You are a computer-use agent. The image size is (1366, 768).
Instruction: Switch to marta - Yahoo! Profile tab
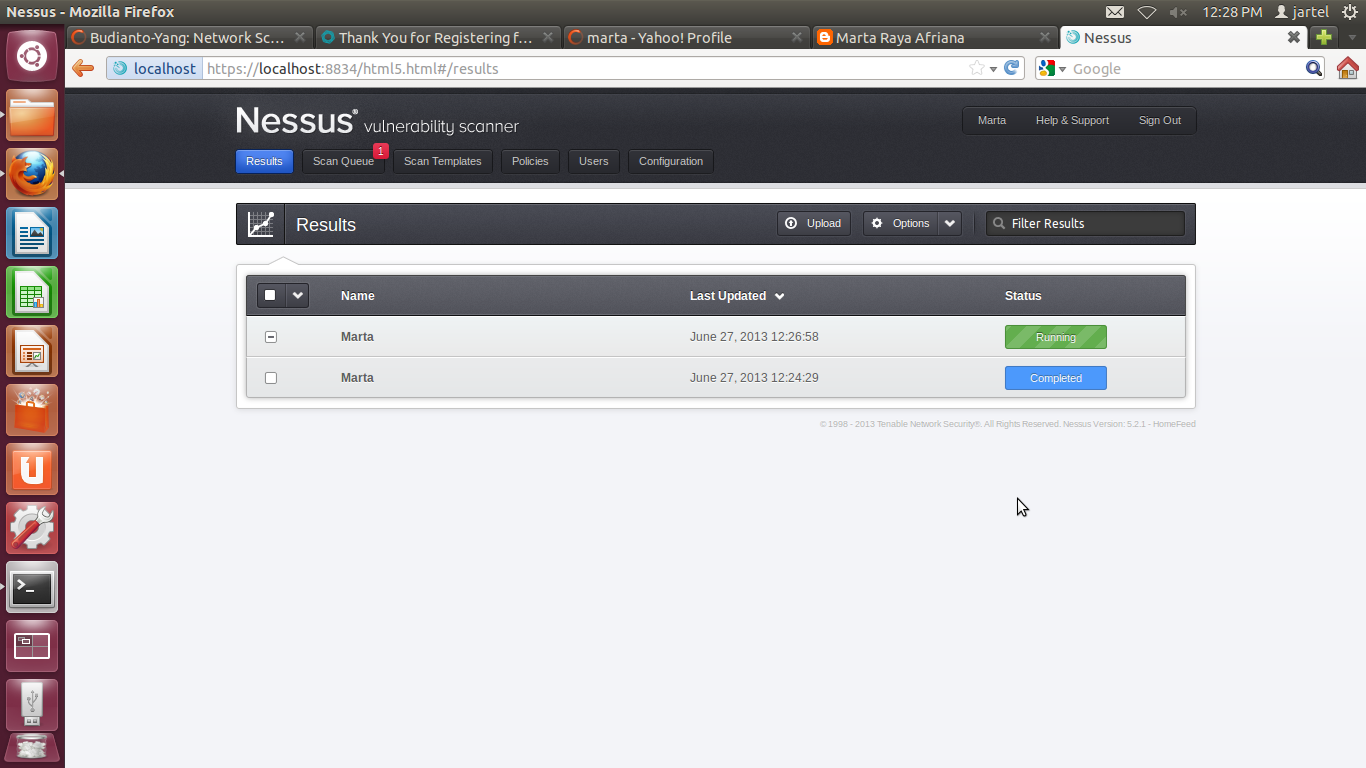(685, 37)
